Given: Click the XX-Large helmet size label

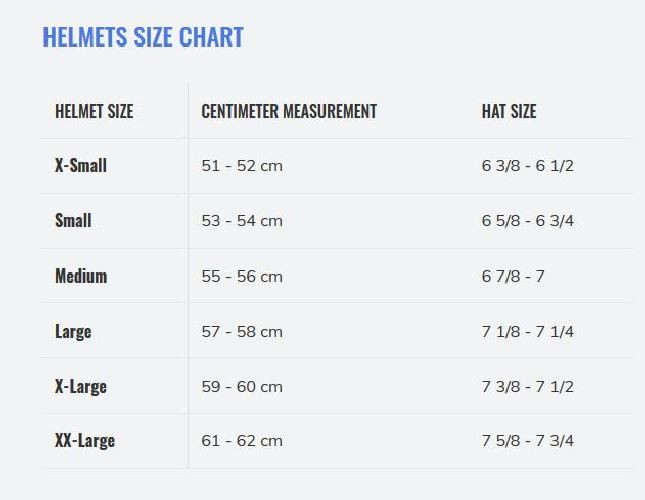Looking at the screenshot, I should tap(85, 440).
